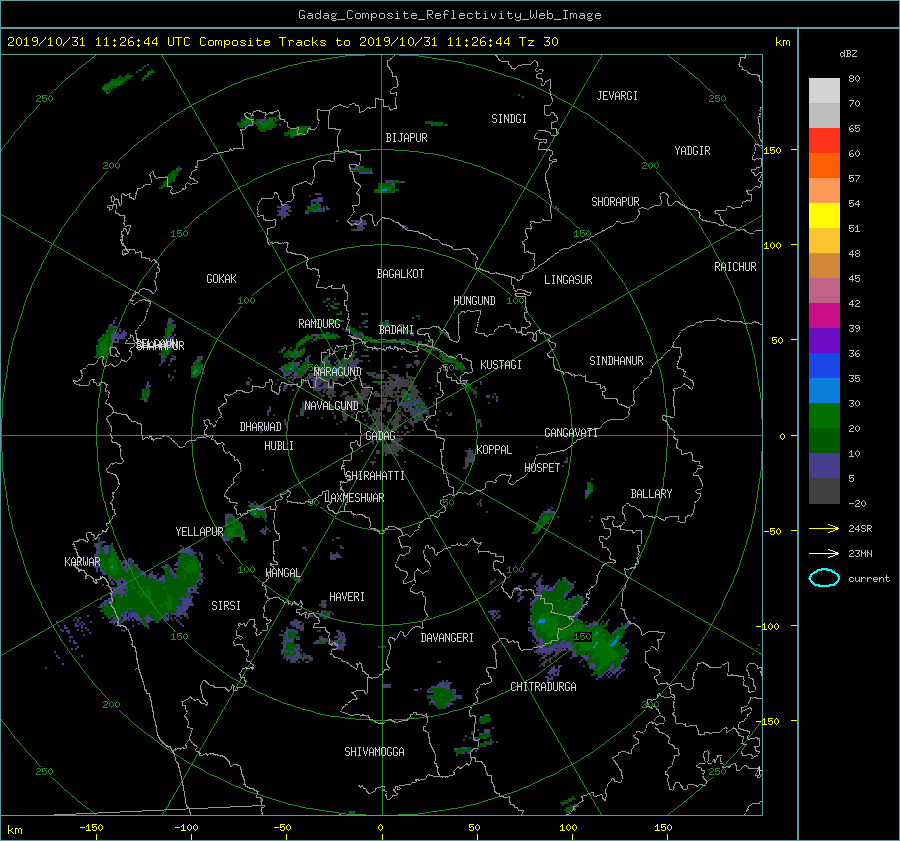The width and height of the screenshot is (900, 841).
Task: Click the white 23MN arrow legend icon
Action: coord(824,553)
